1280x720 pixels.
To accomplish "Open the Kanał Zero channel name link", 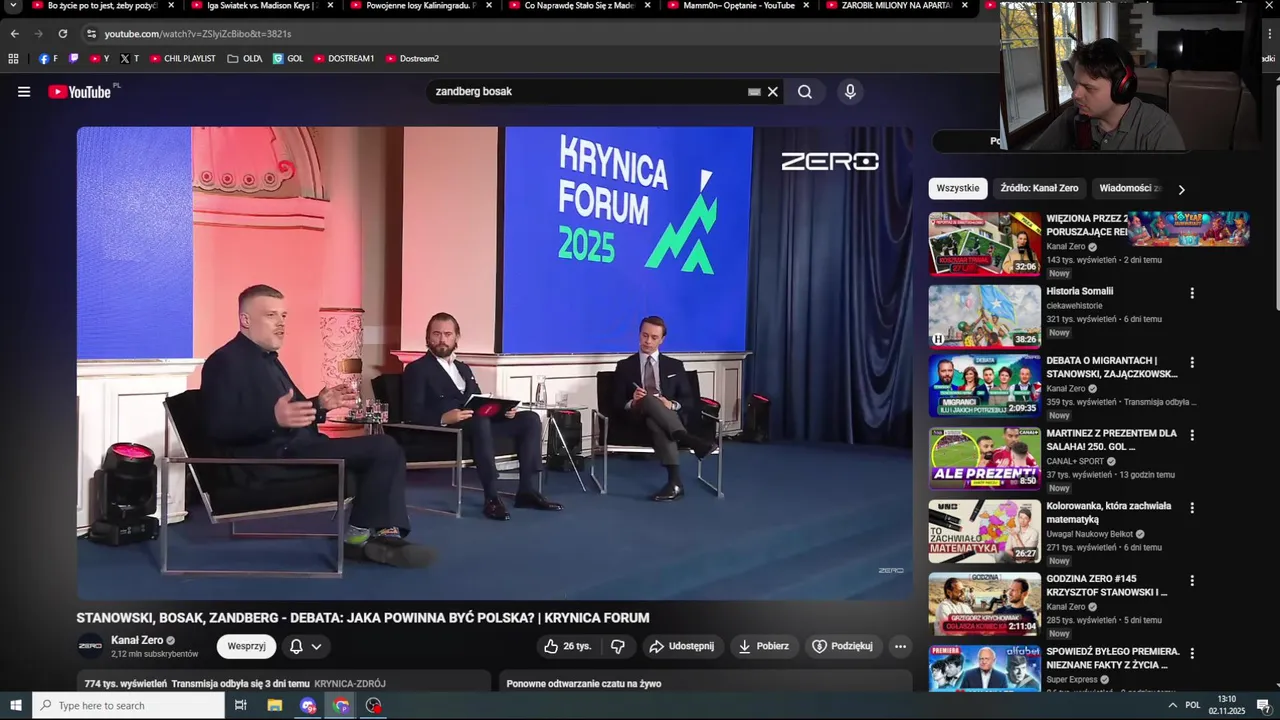I will click(137, 640).
